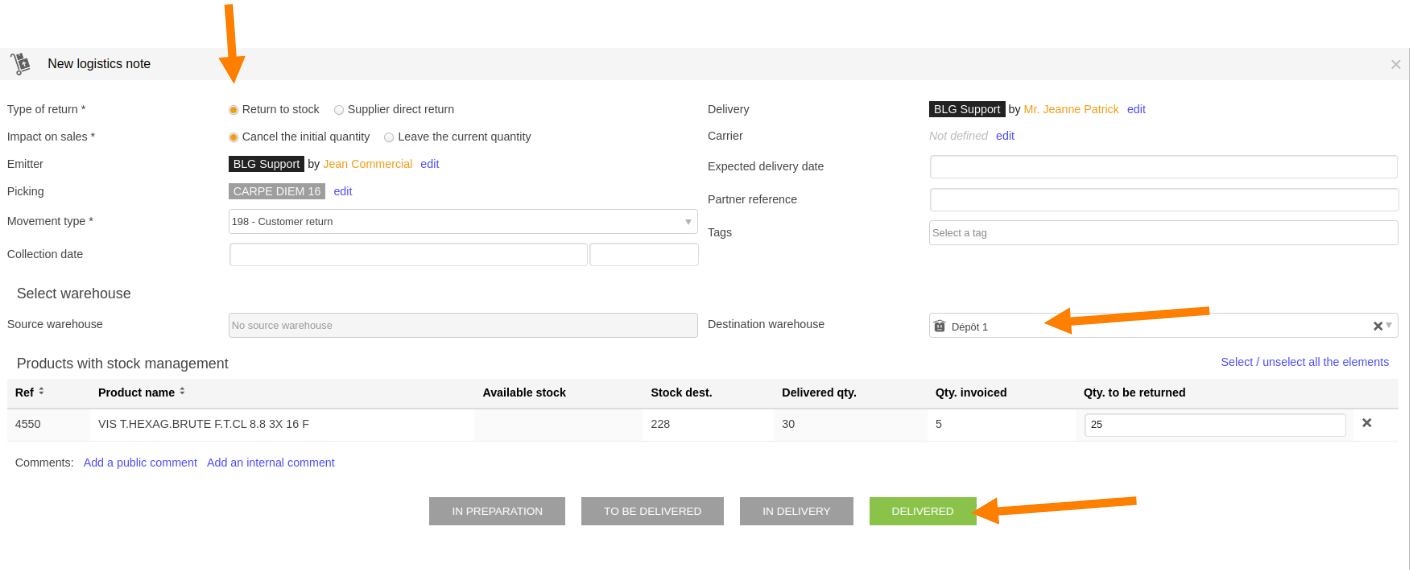Edit the Picking CARPE DIEM 16 link

[343, 191]
